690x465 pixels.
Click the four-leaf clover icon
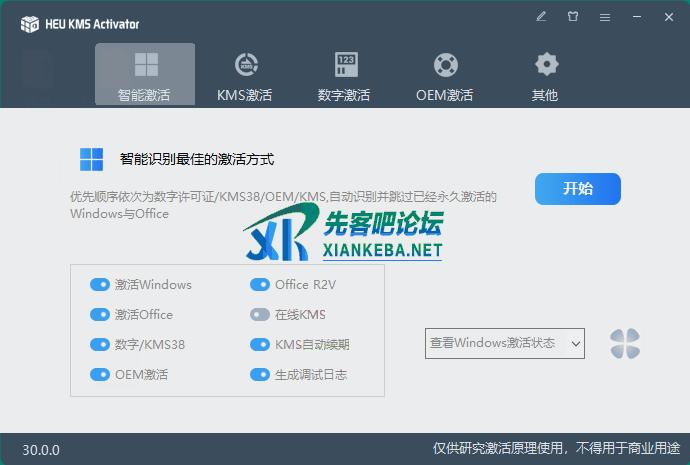click(625, 343)
